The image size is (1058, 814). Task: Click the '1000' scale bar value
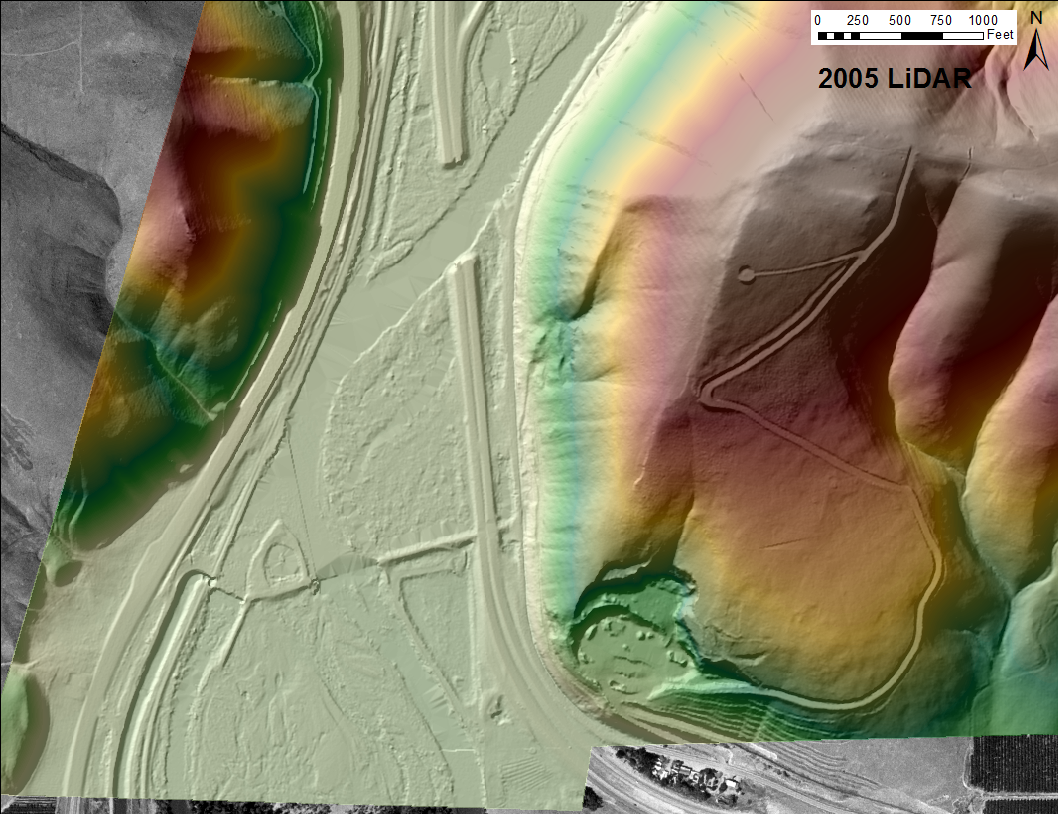[983, 20]
